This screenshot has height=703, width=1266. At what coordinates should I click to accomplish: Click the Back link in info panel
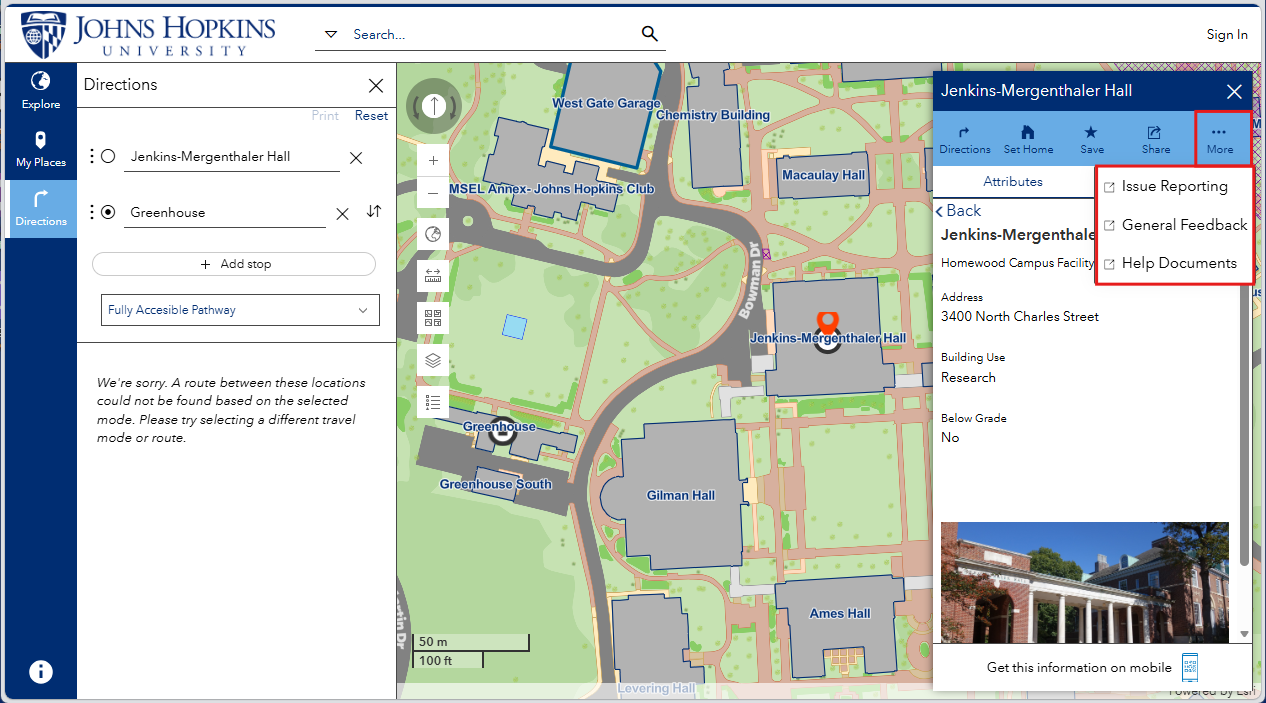coord(958,211)
